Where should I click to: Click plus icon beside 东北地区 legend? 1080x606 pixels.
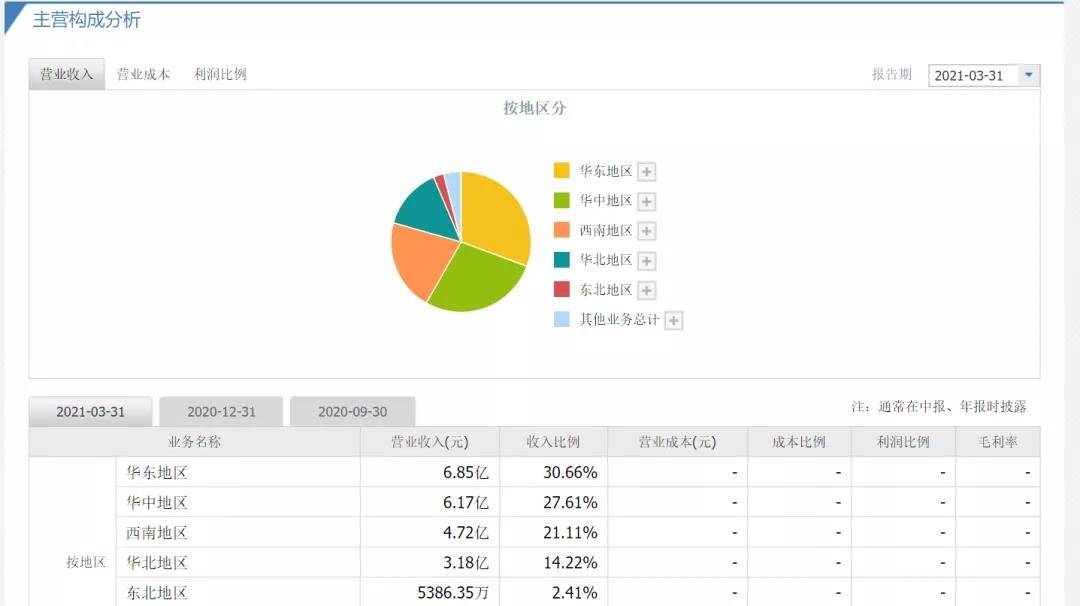647,291
